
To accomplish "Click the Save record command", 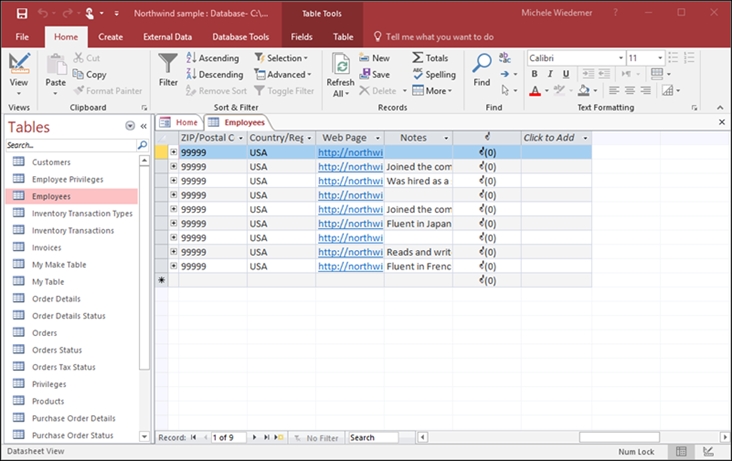I will tap(374, 74).
